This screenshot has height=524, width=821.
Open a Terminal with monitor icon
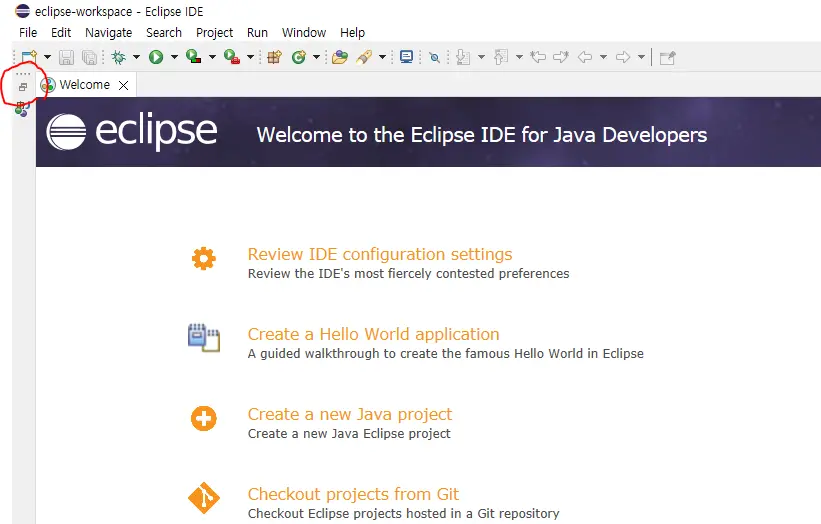coord(406,57)
